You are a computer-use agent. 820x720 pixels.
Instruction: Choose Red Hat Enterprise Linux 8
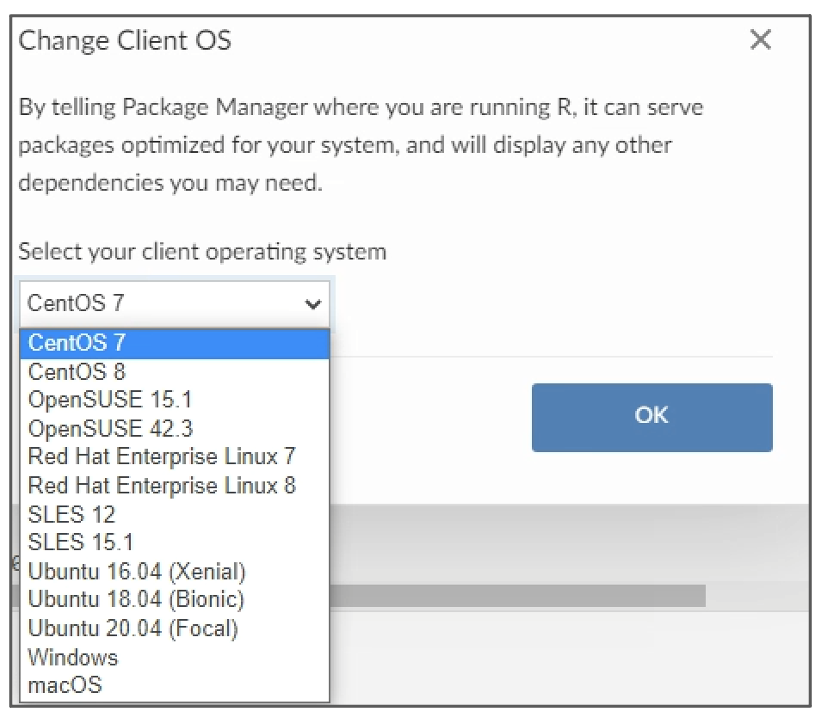click(175, 486)
